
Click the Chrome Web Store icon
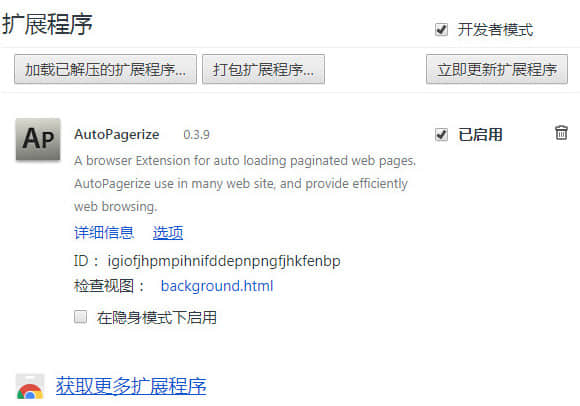coord(30,387)
